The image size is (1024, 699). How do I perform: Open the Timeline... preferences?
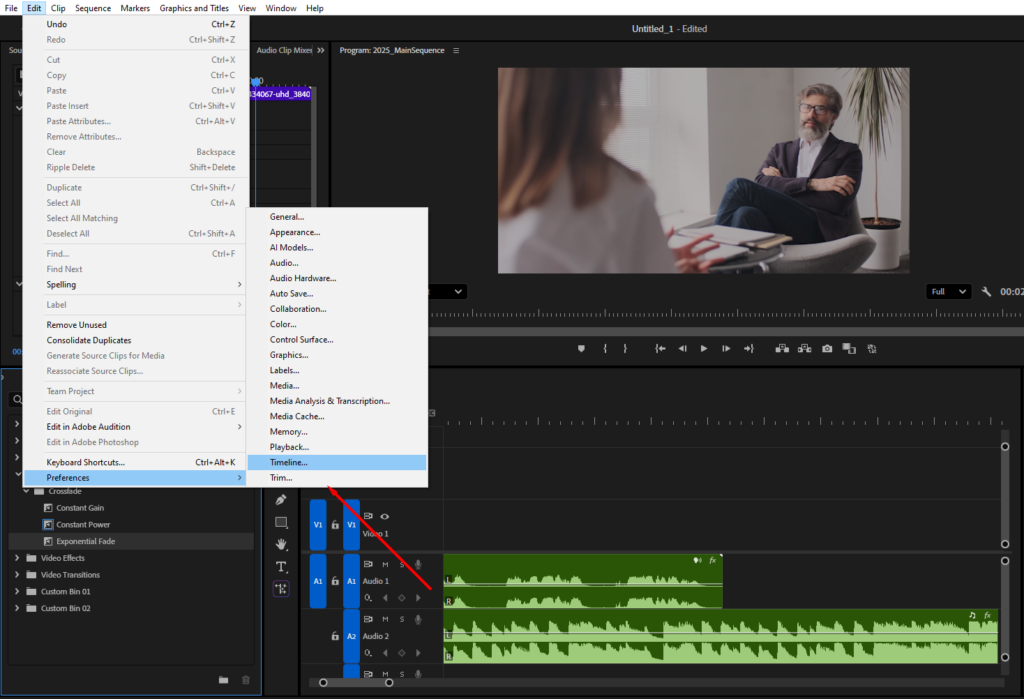337,463
